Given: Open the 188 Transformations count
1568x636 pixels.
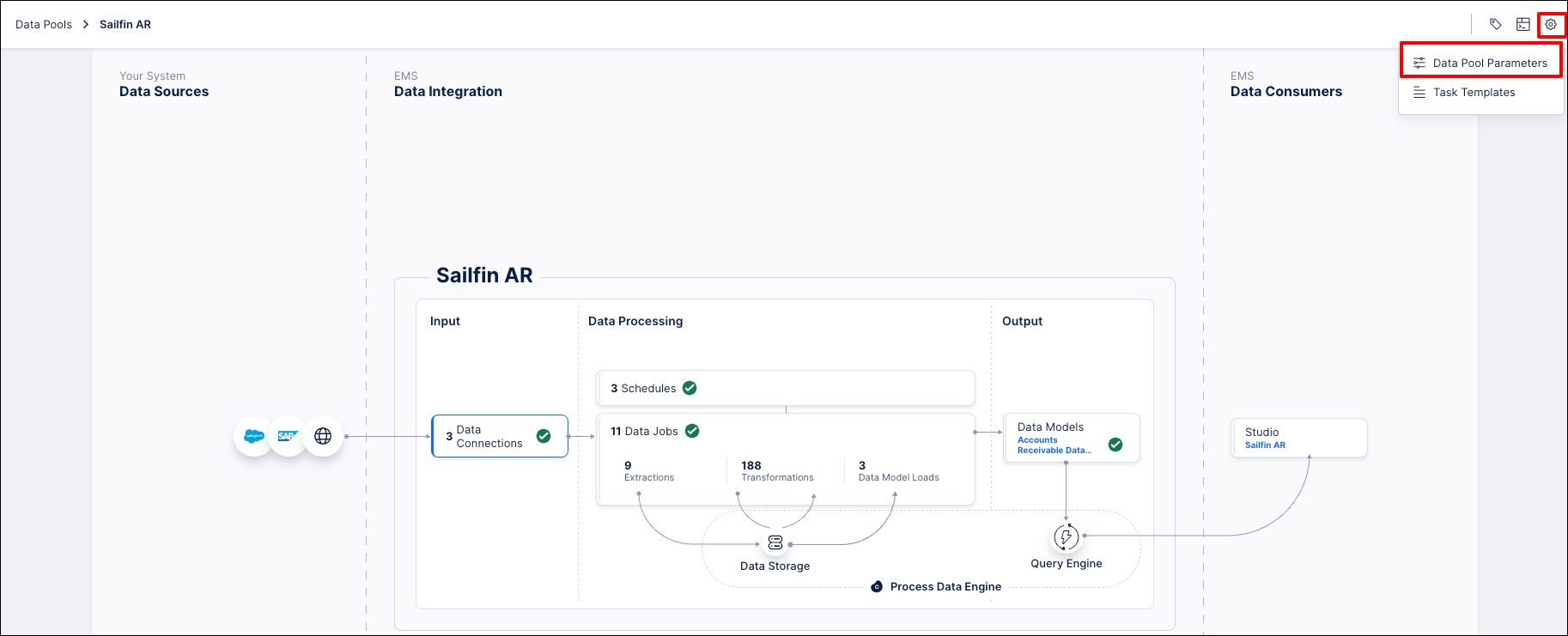Looking at the screenshot, I should (777, 471).
